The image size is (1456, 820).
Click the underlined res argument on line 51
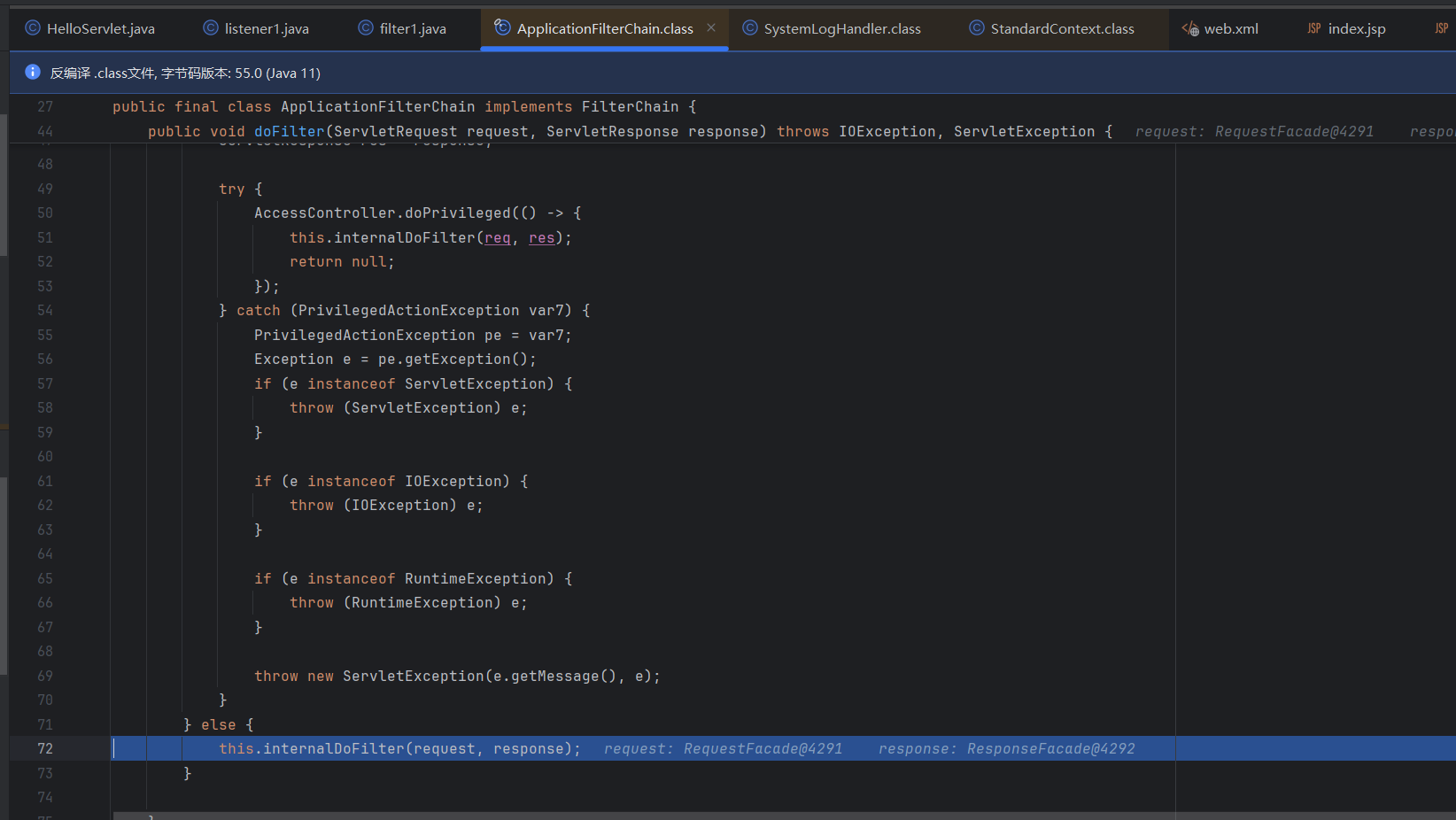(x=541, y=237)
